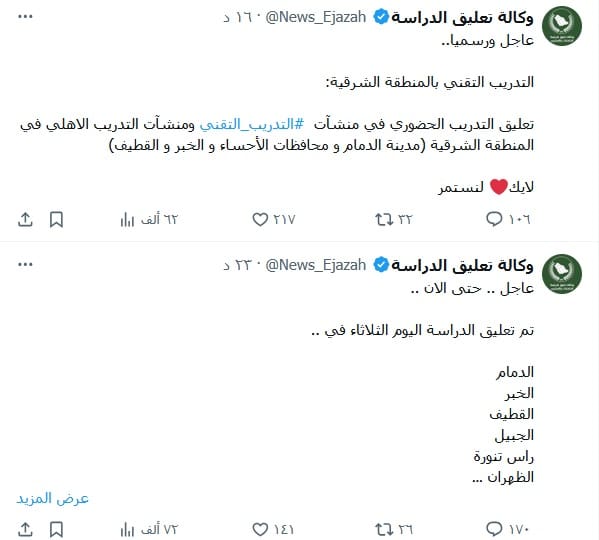Expand the second tweet with عرض المزيد
Screen dimensions: 599x540
pyautogui.click(x=52, y=498)
